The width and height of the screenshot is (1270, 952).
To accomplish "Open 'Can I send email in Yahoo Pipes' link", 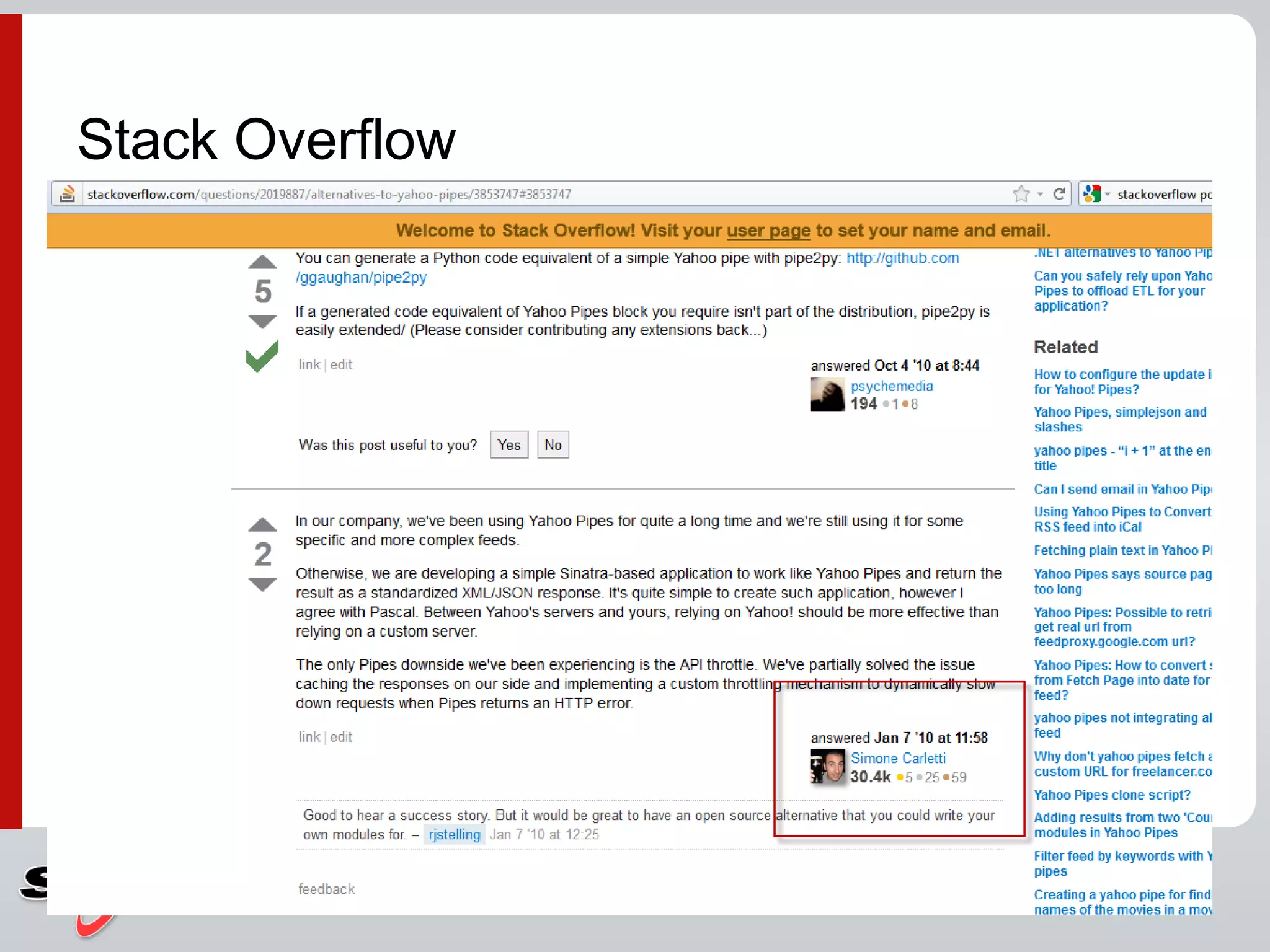I will click(x=1122, y=489).
